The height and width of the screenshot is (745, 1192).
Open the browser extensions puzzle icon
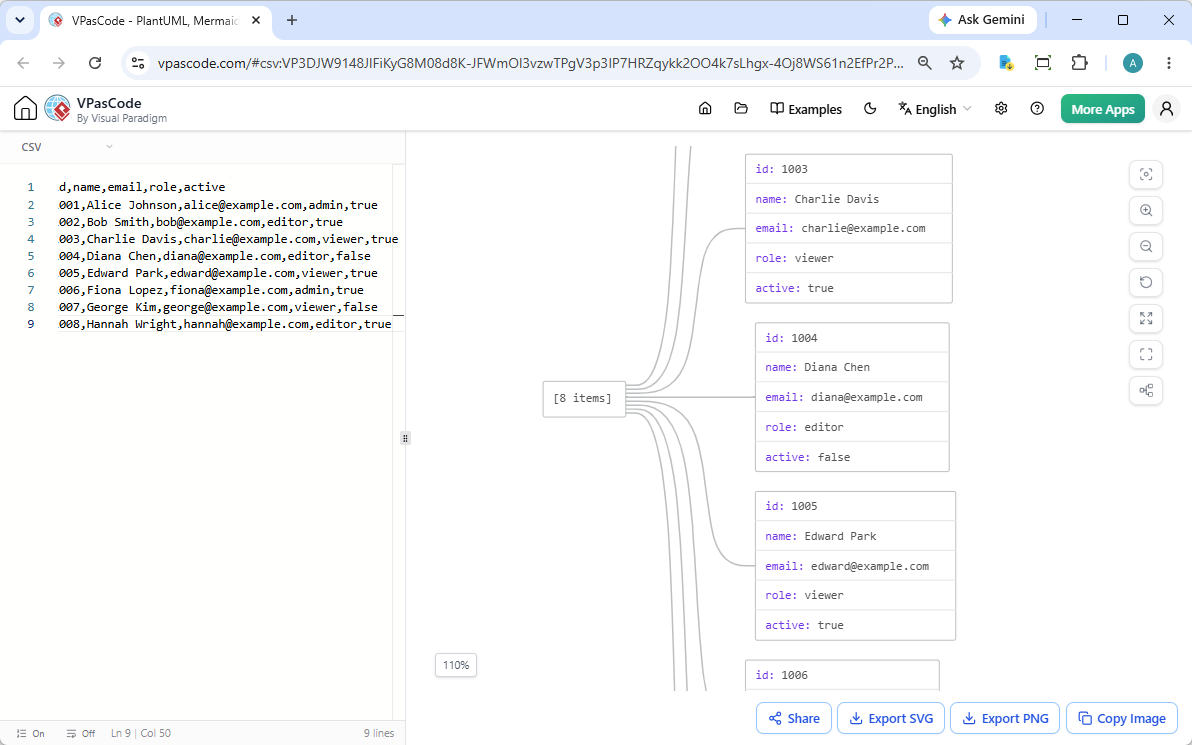[1079, 63]
